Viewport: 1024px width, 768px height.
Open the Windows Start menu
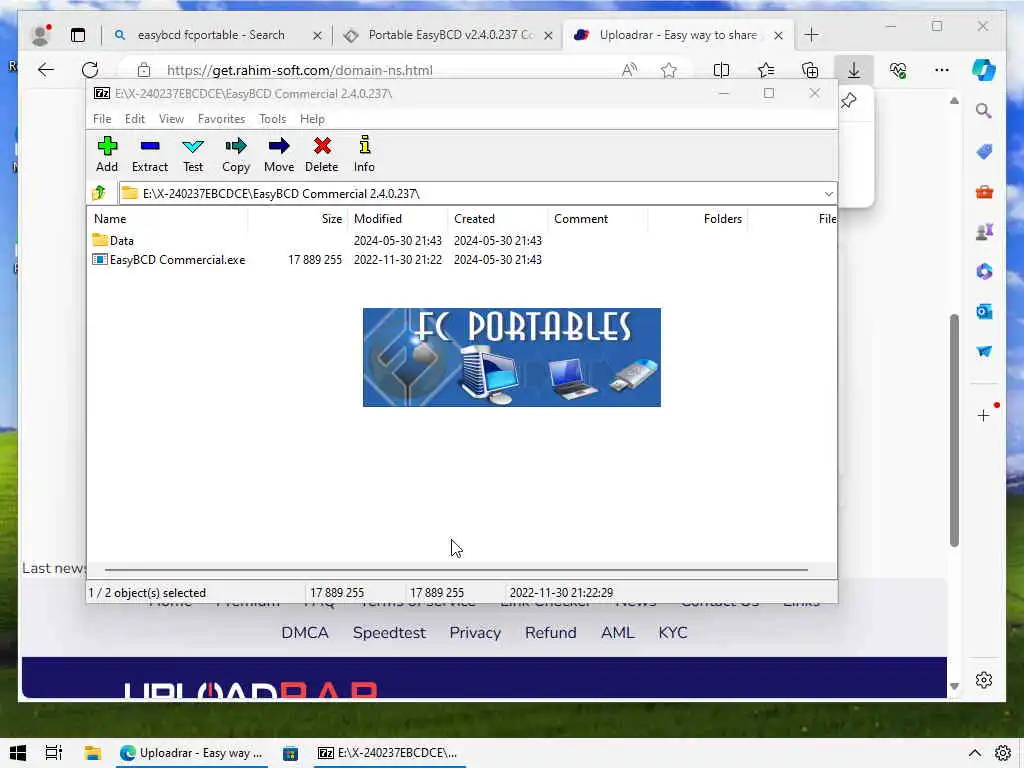coord(18,753)
